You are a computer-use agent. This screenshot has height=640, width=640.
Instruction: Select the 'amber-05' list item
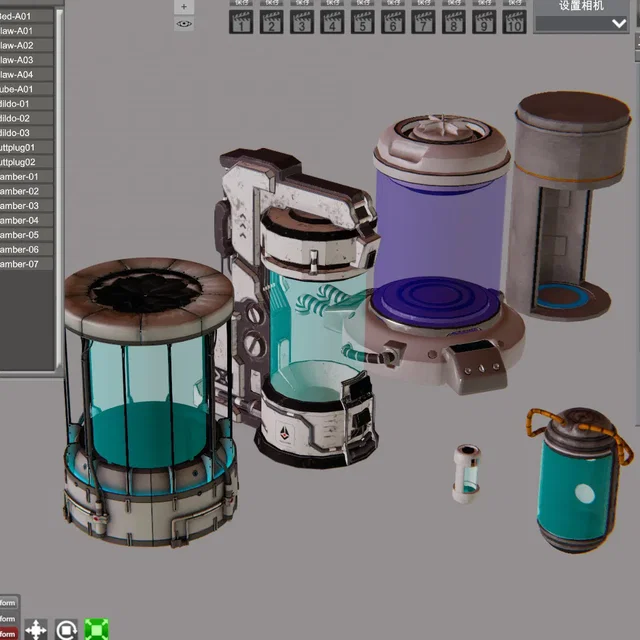26,235
